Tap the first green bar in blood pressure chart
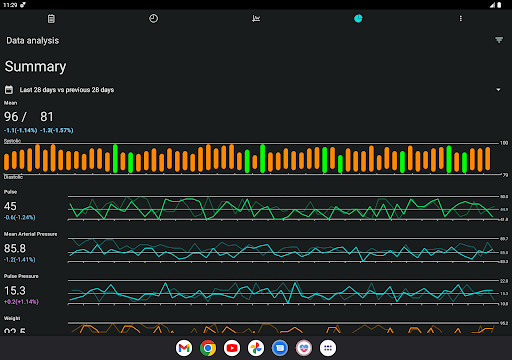The width and height of the screenshot is (512, 360). pyautogui.click(x=115, y=158)
